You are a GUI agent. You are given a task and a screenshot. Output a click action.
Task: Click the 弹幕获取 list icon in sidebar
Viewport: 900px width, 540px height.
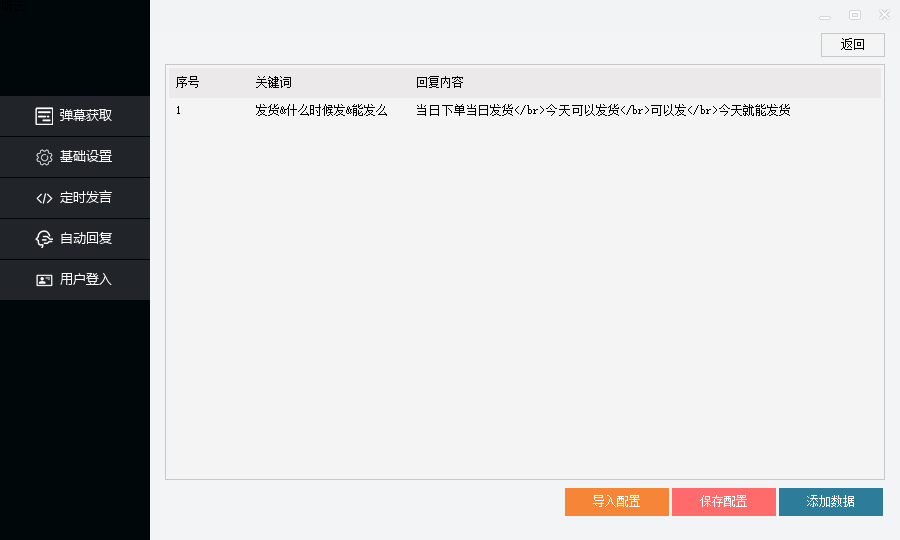click(x=44, y=116)
